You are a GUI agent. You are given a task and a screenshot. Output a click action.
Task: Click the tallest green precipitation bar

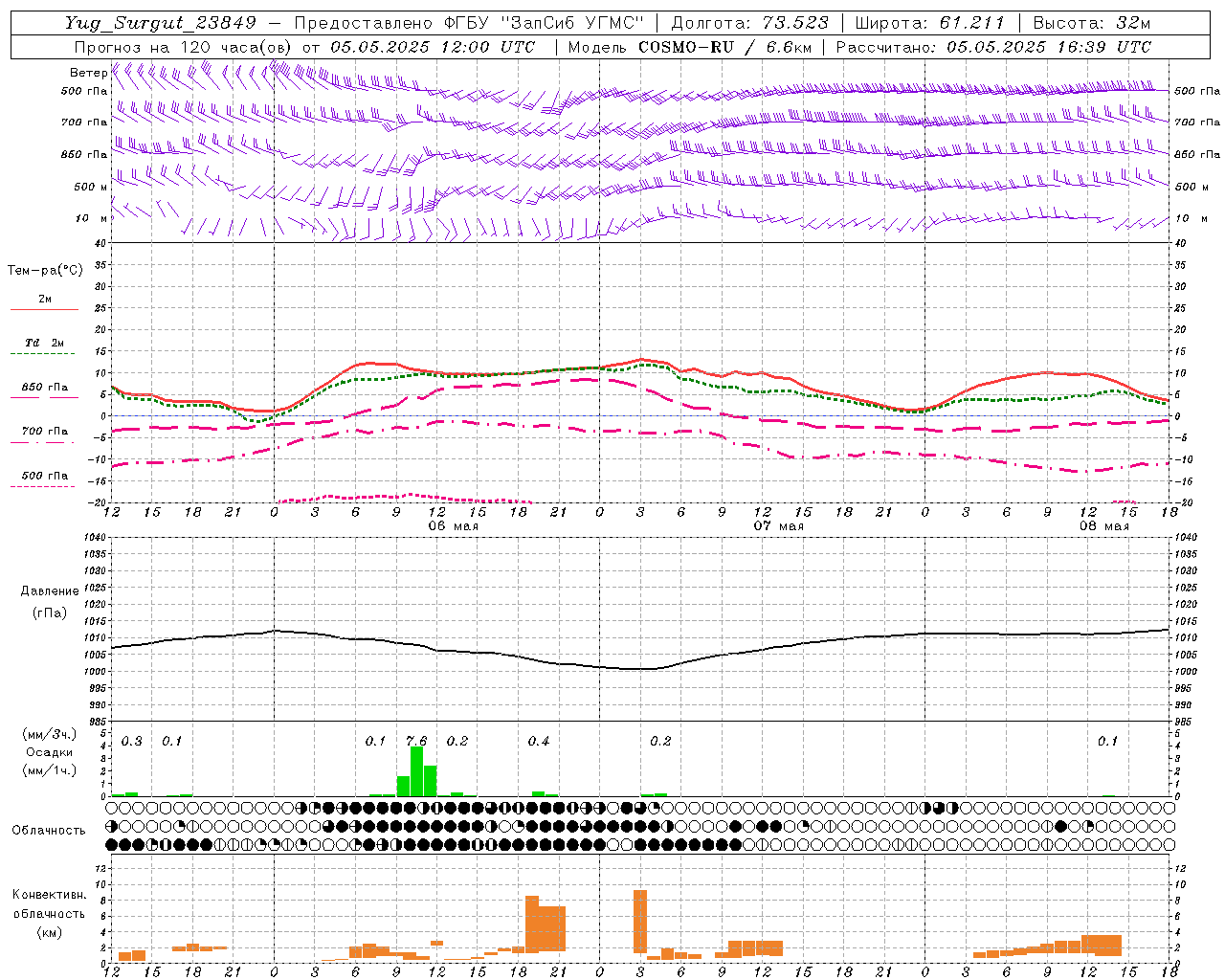pyautogui.click(x=416, y=771)
